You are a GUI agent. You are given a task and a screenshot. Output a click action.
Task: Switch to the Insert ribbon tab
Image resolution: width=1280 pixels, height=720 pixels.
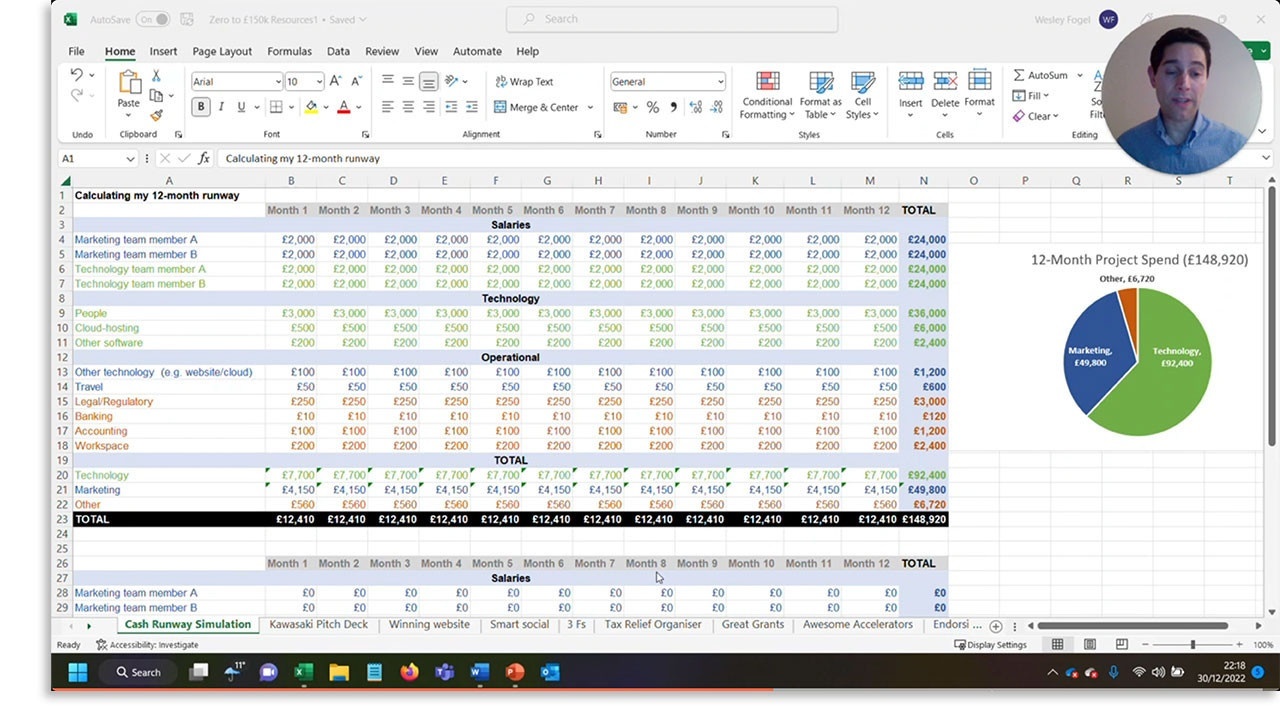[x=163, y=51]
